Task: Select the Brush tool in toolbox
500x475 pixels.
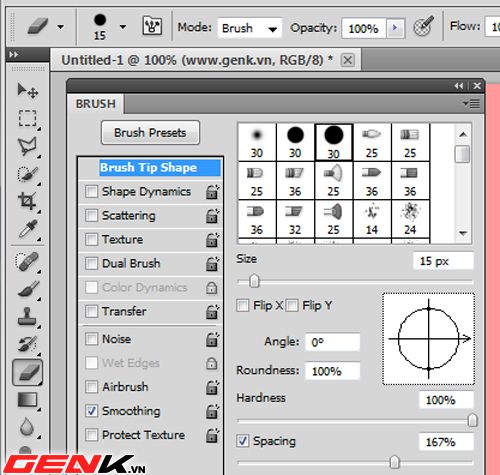Action: click(28, 289)
